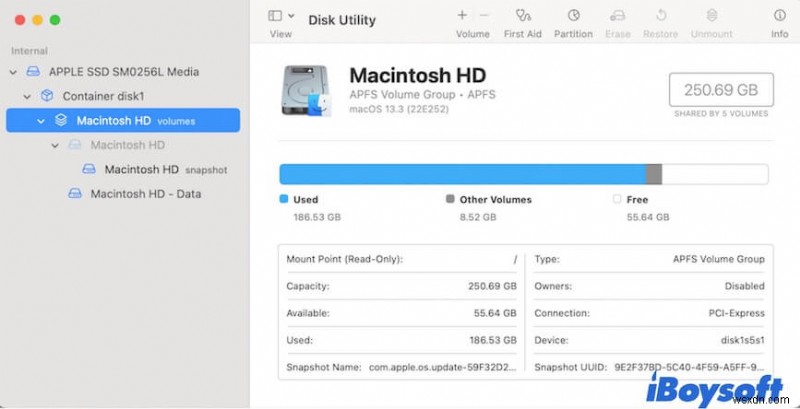Open the View sidebar options icon
Screen dimensions: 800x409
pyautogui.click(x=275, y=16)
